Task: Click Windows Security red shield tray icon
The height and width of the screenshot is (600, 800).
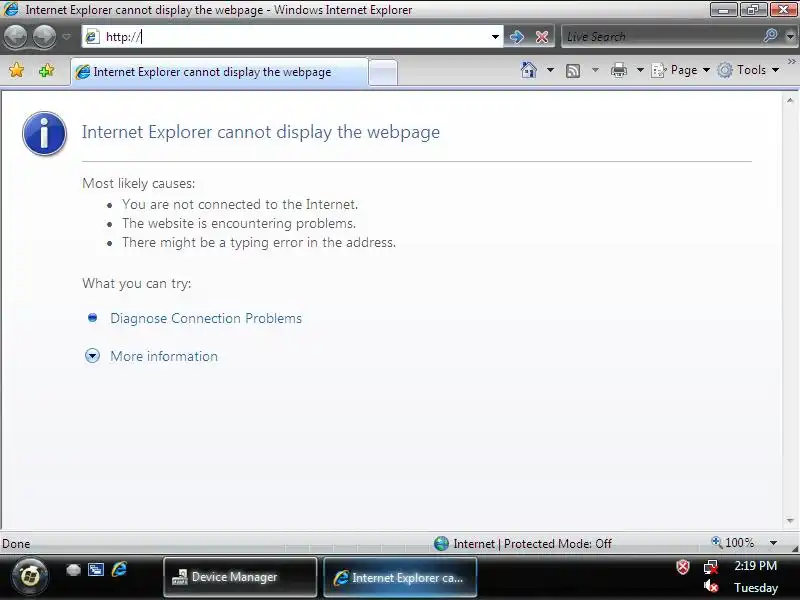Action: pyautogui.click(x=683, y=567)
